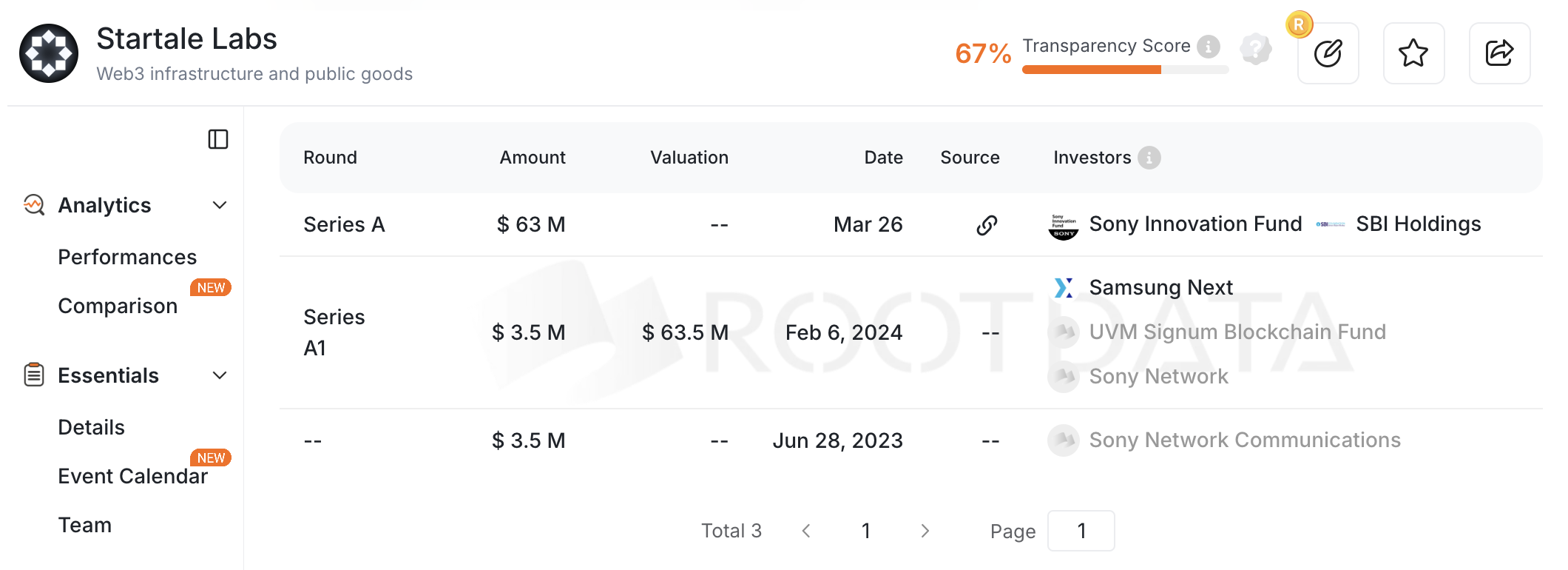Click Transparency Score info icon
Viewport: 1568px width, 570px height.
1209,47
